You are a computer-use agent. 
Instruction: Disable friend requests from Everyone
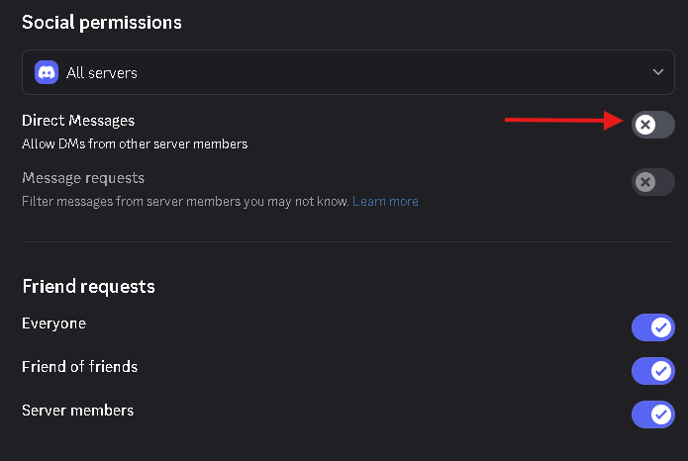[x=653, y=327]
